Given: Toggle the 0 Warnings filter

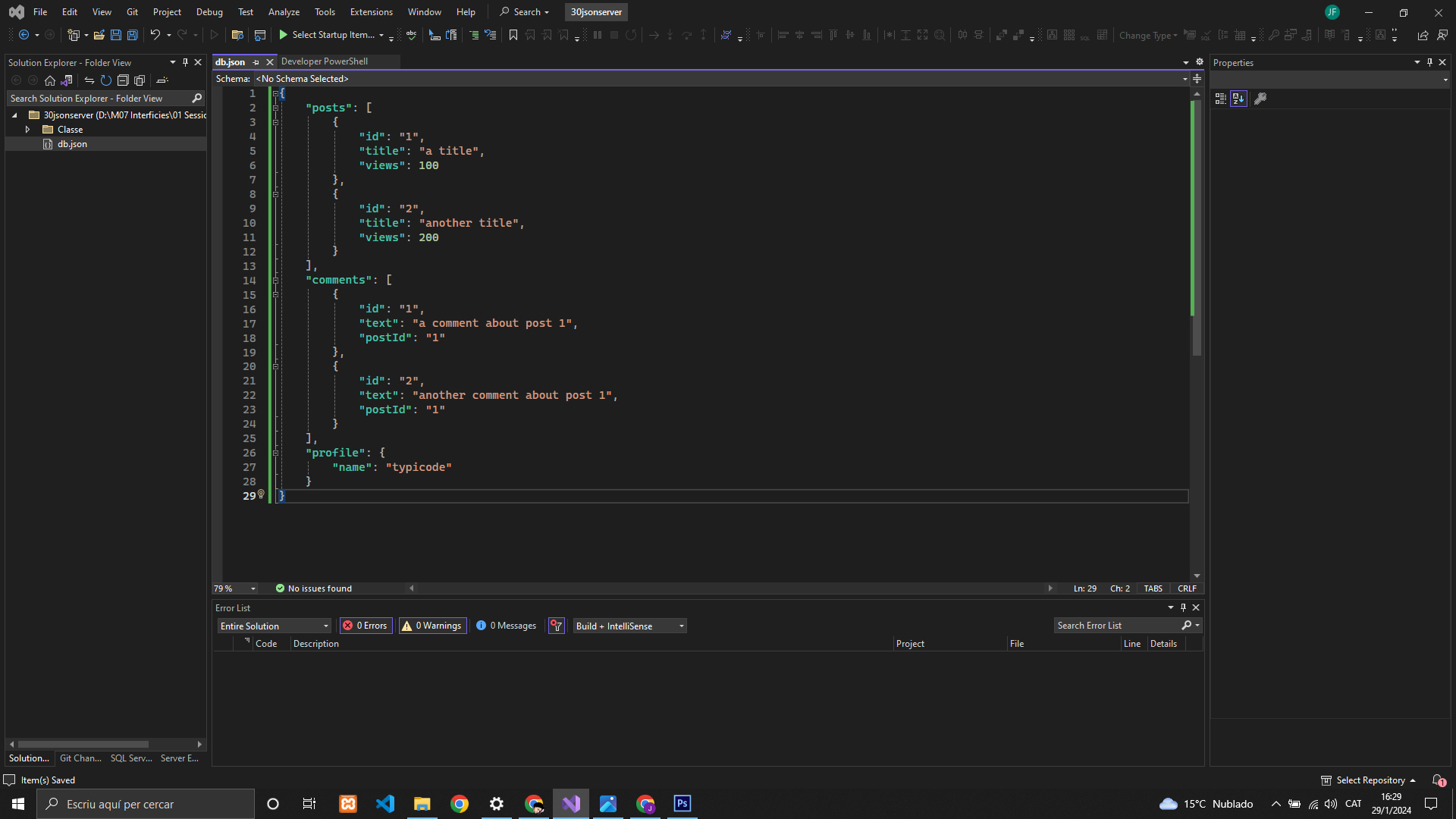Looking at the screenshot, I should pos(431,626).
